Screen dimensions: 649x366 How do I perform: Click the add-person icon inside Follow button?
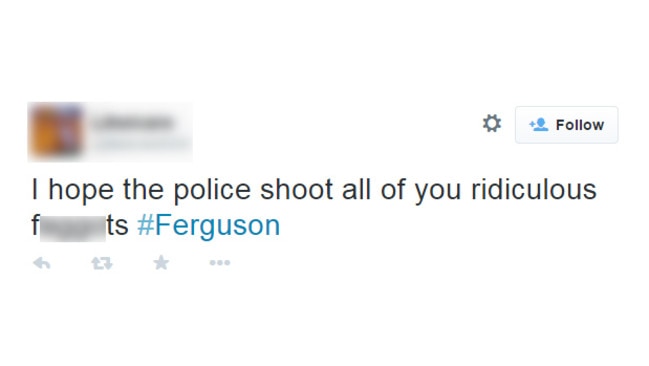coord(538,124)
